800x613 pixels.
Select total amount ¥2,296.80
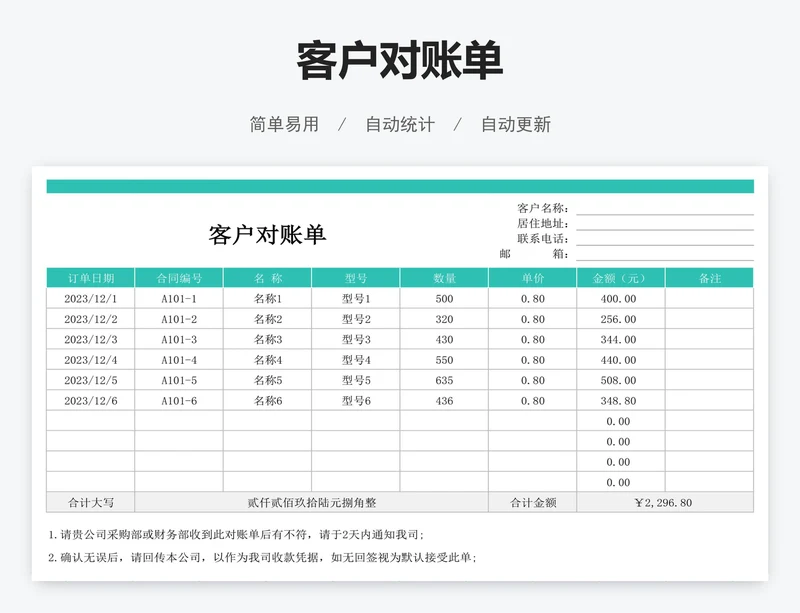[x=665, y=503]
